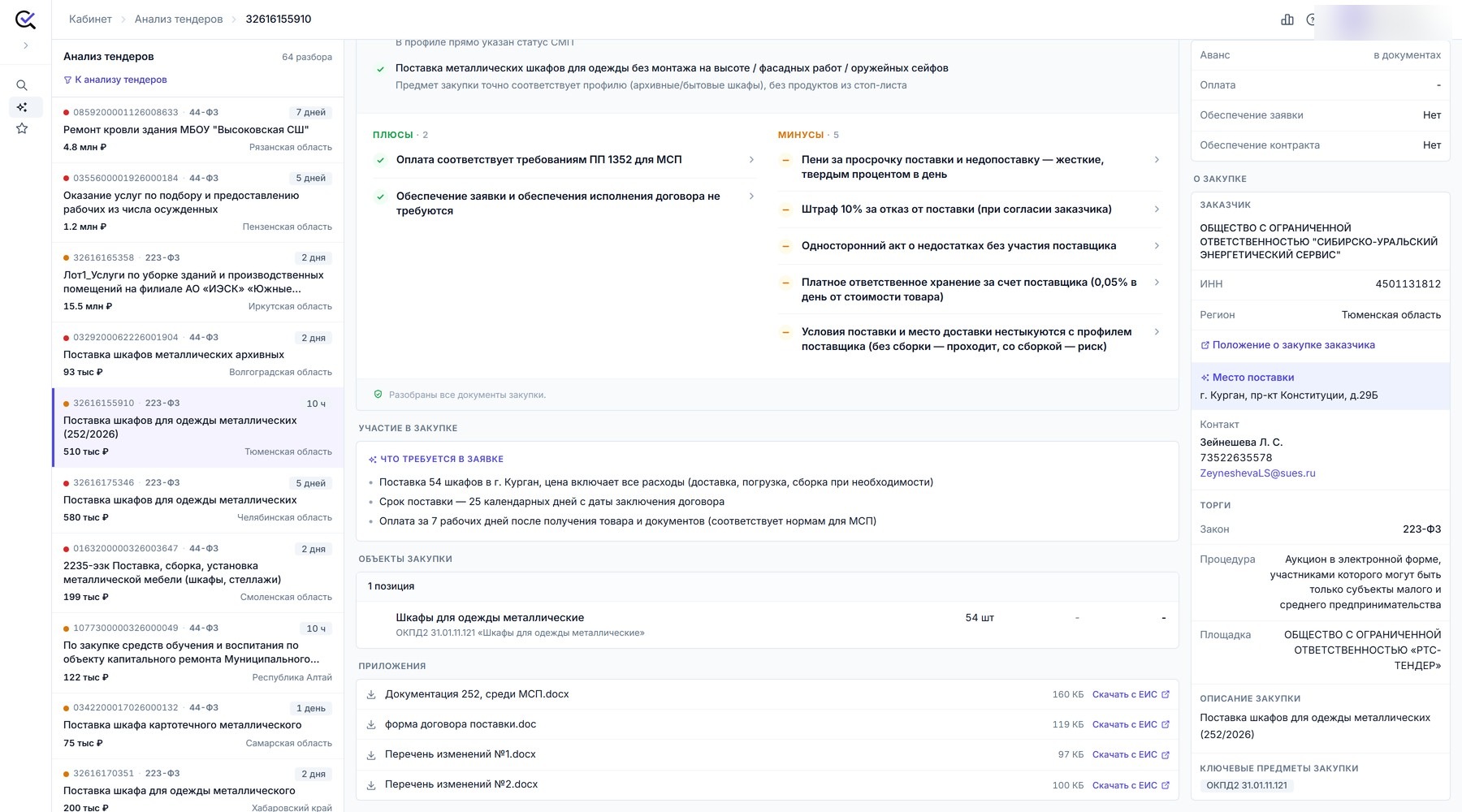Click download icon for Перечень изменений №2.docx

(x=371, y=785)
